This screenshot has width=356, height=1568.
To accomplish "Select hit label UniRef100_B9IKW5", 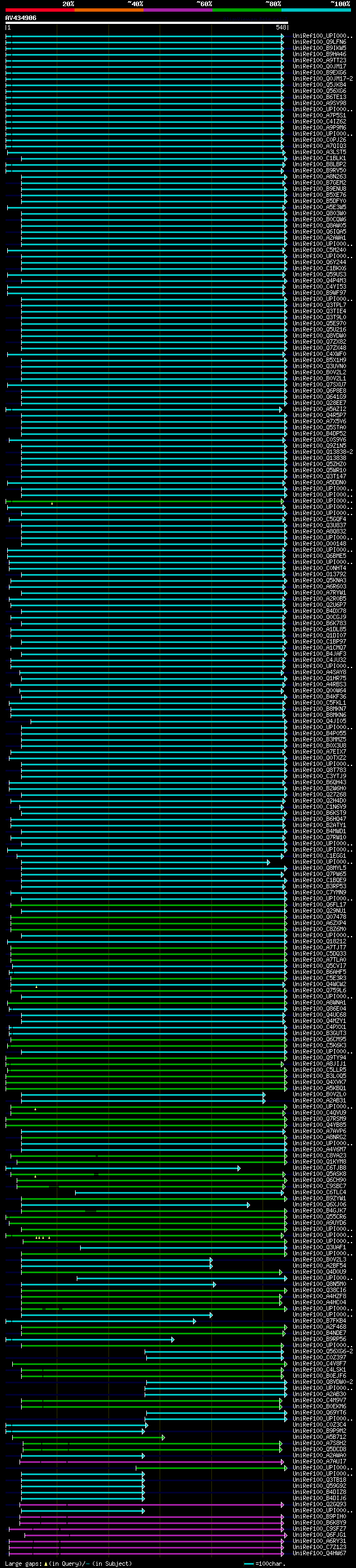I will coord(319,48).
